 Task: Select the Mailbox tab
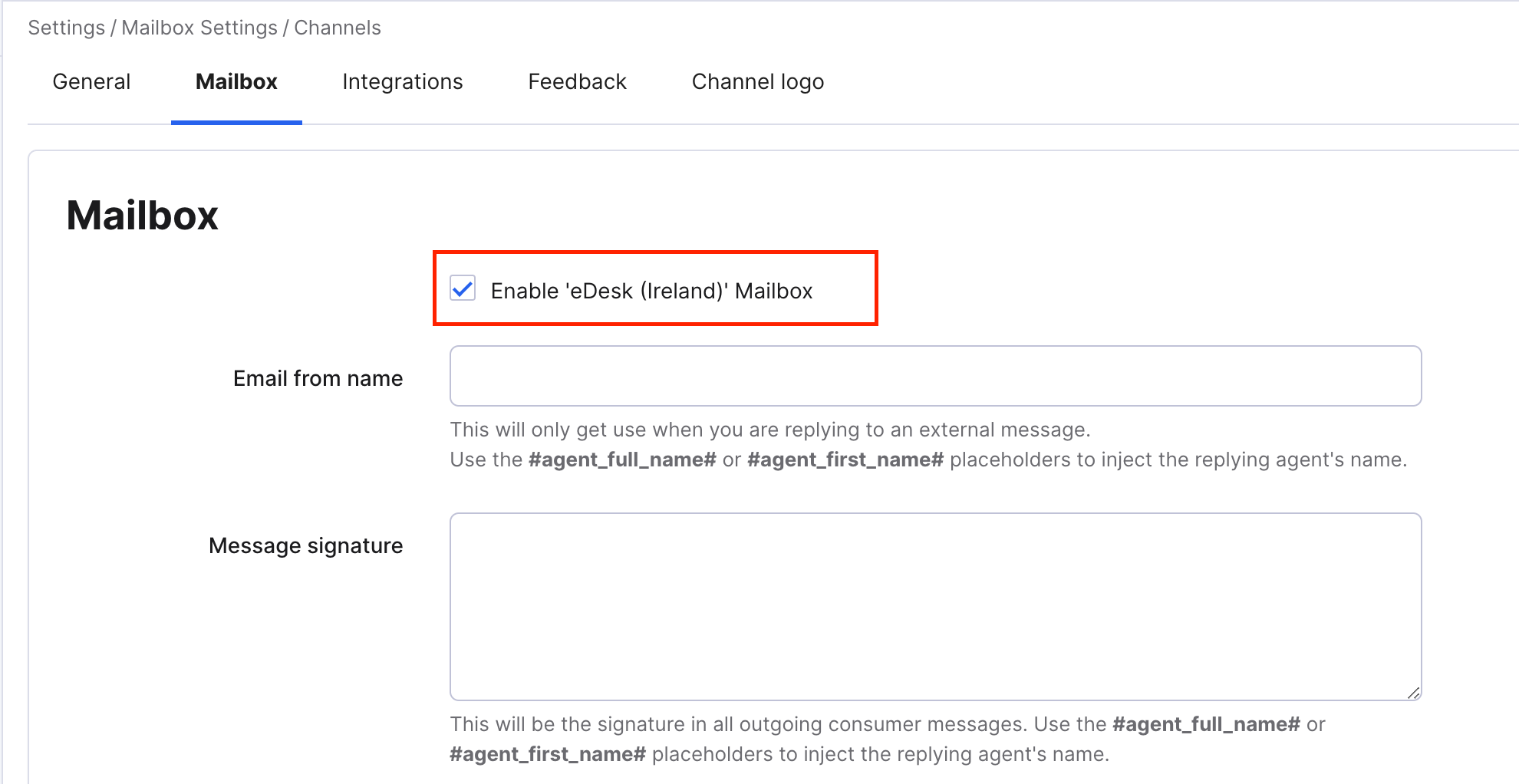click(236, 81)
